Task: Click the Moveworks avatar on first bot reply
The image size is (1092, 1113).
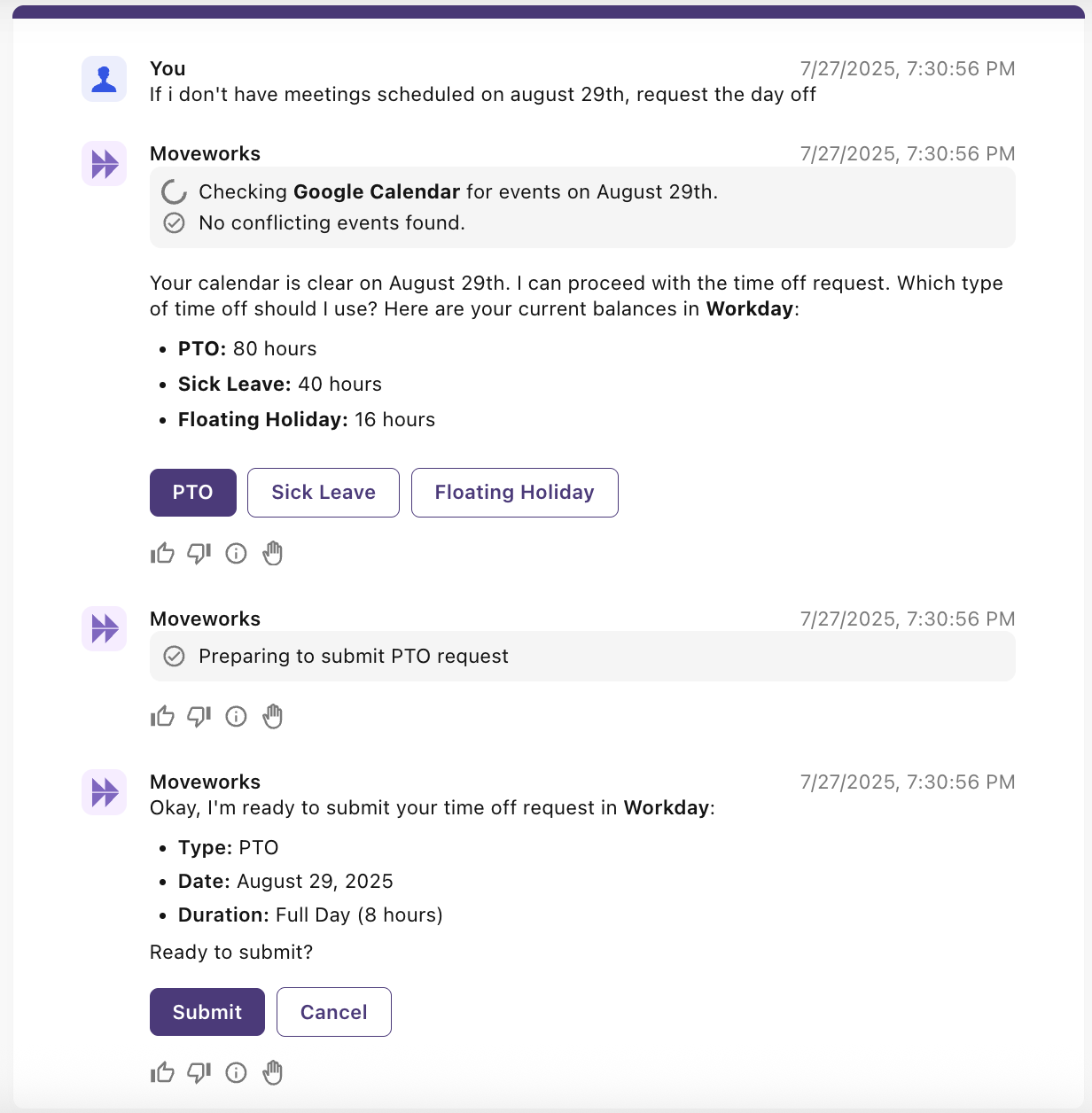Action: click(x=105, y=164)
